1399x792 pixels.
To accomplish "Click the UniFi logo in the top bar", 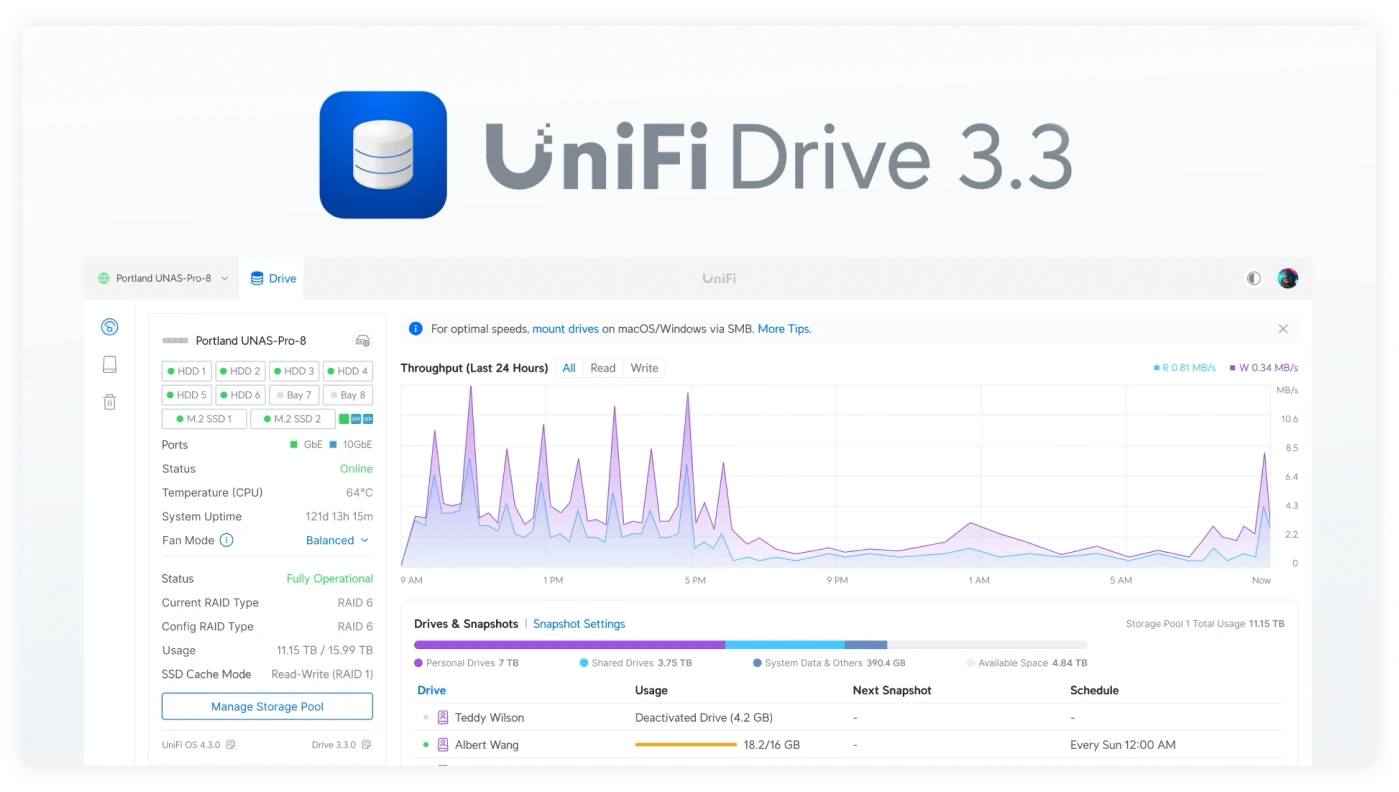I will [719, 279].
